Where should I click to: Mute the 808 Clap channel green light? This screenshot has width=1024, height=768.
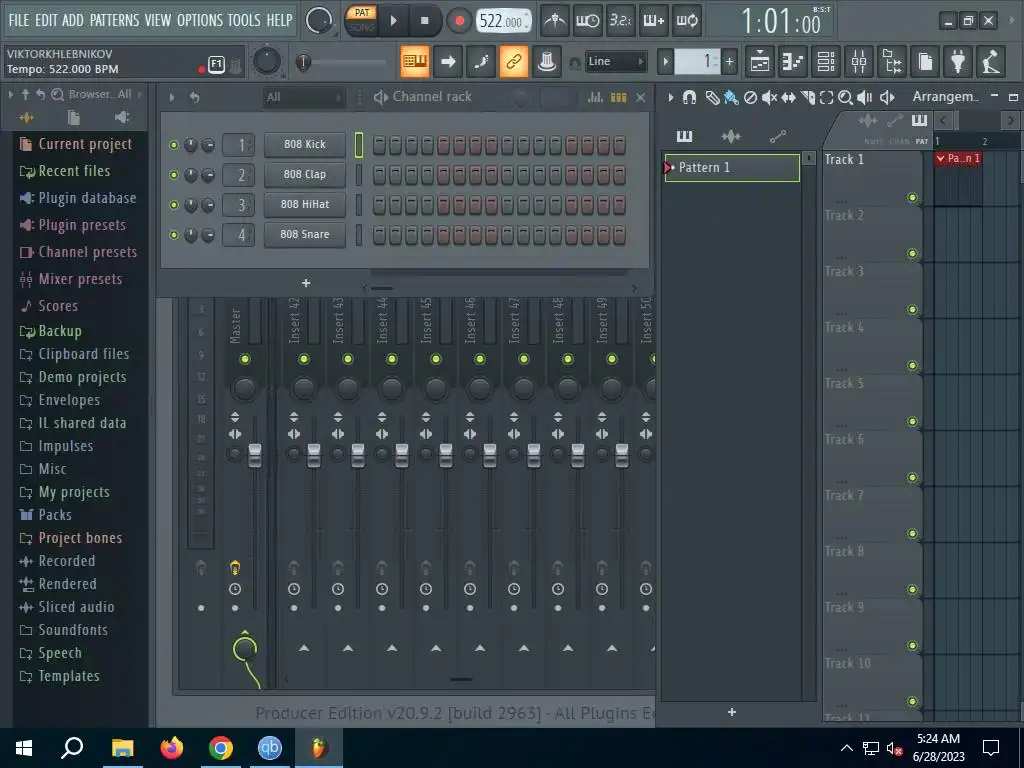pyautogui.click(x=174, y=175)
